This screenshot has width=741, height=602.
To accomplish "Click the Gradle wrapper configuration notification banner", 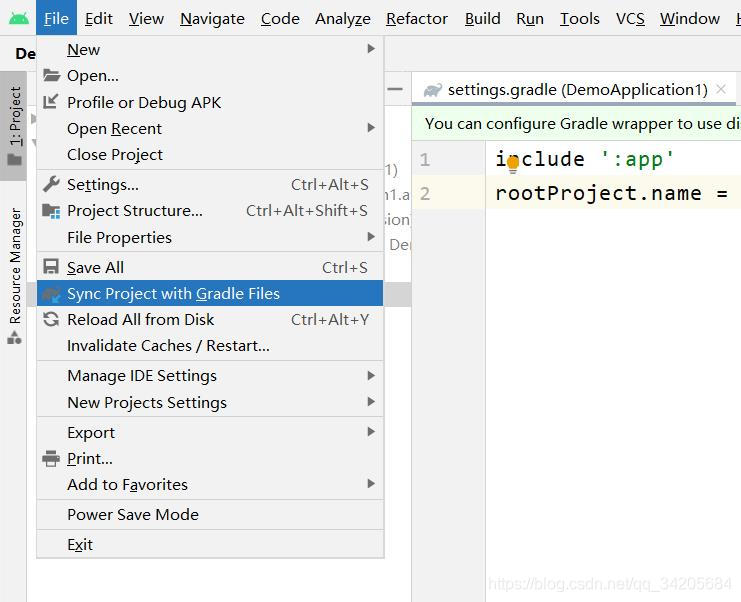I will click(577, 124).
